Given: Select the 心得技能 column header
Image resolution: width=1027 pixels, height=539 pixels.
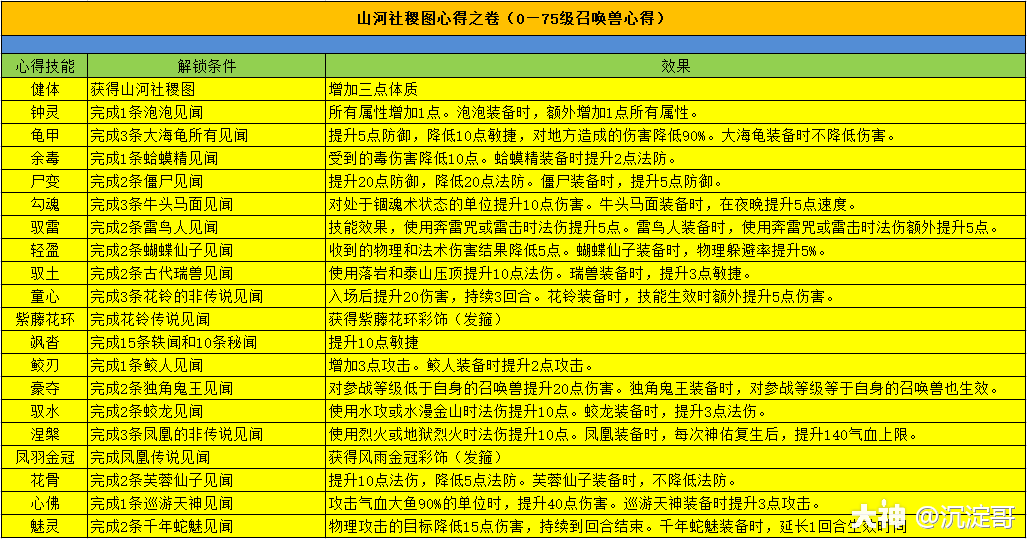Looking at the screenshot, I should click(x=45, y=66).
